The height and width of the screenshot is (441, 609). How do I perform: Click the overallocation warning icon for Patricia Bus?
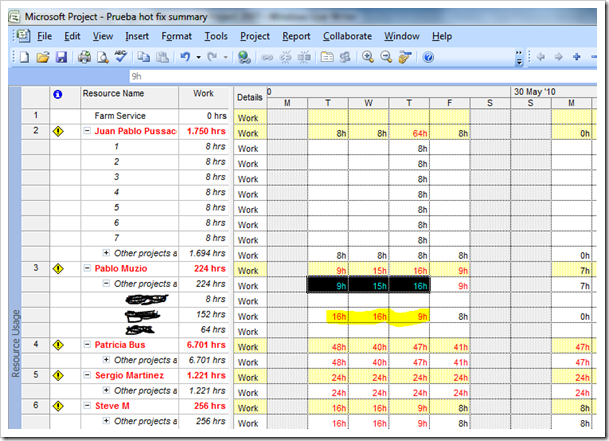58,345
